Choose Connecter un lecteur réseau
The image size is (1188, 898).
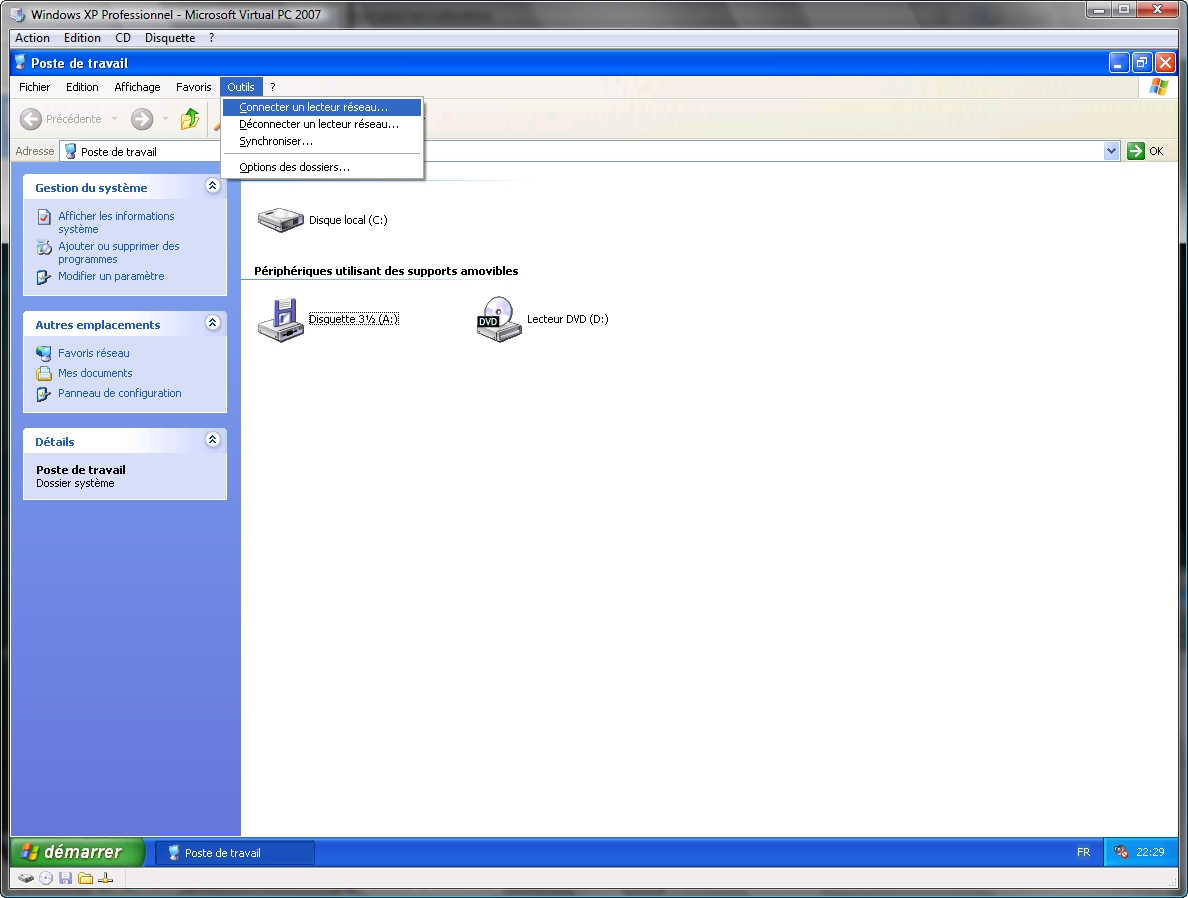point(322,108)
